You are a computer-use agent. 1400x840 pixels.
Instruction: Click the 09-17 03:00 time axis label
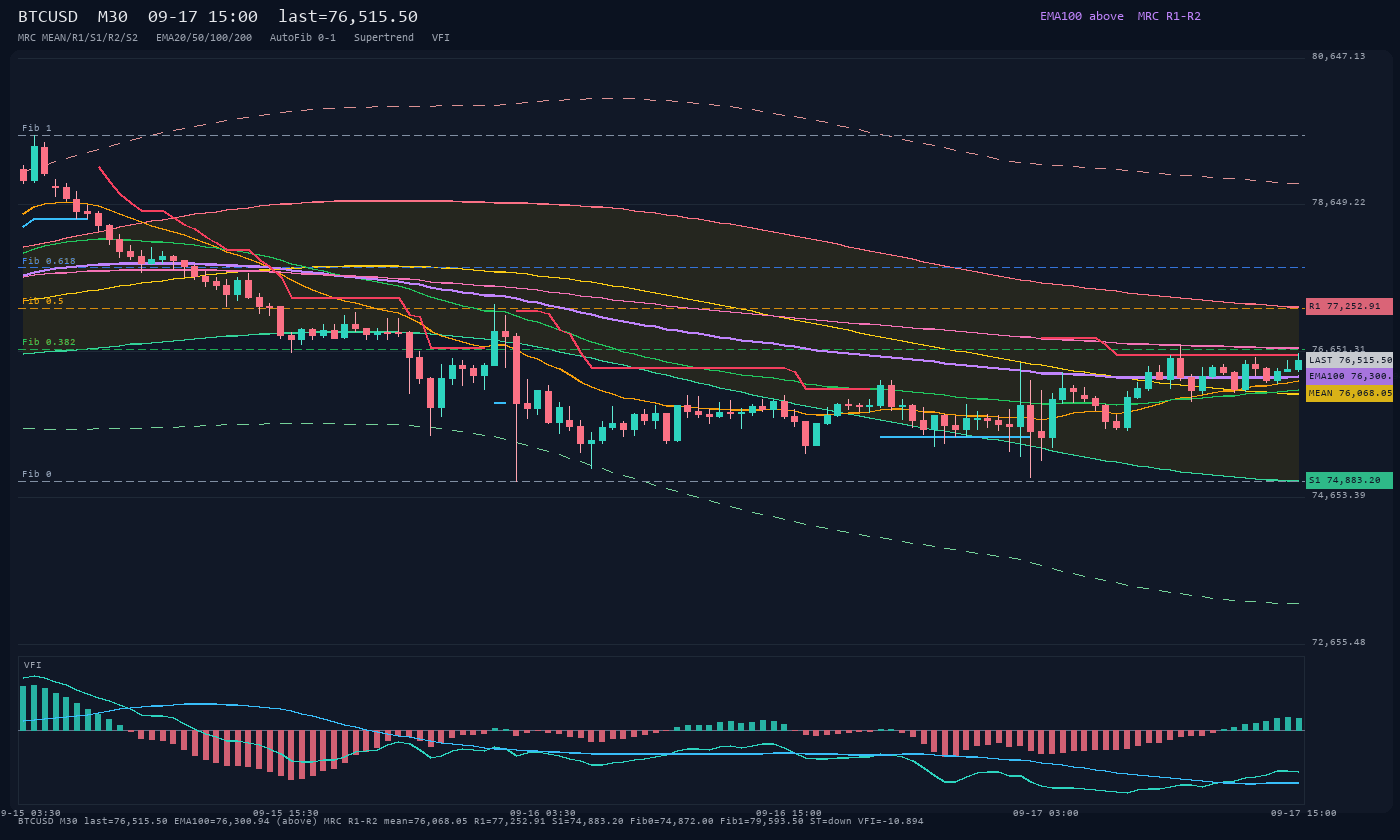(1046, 813)
